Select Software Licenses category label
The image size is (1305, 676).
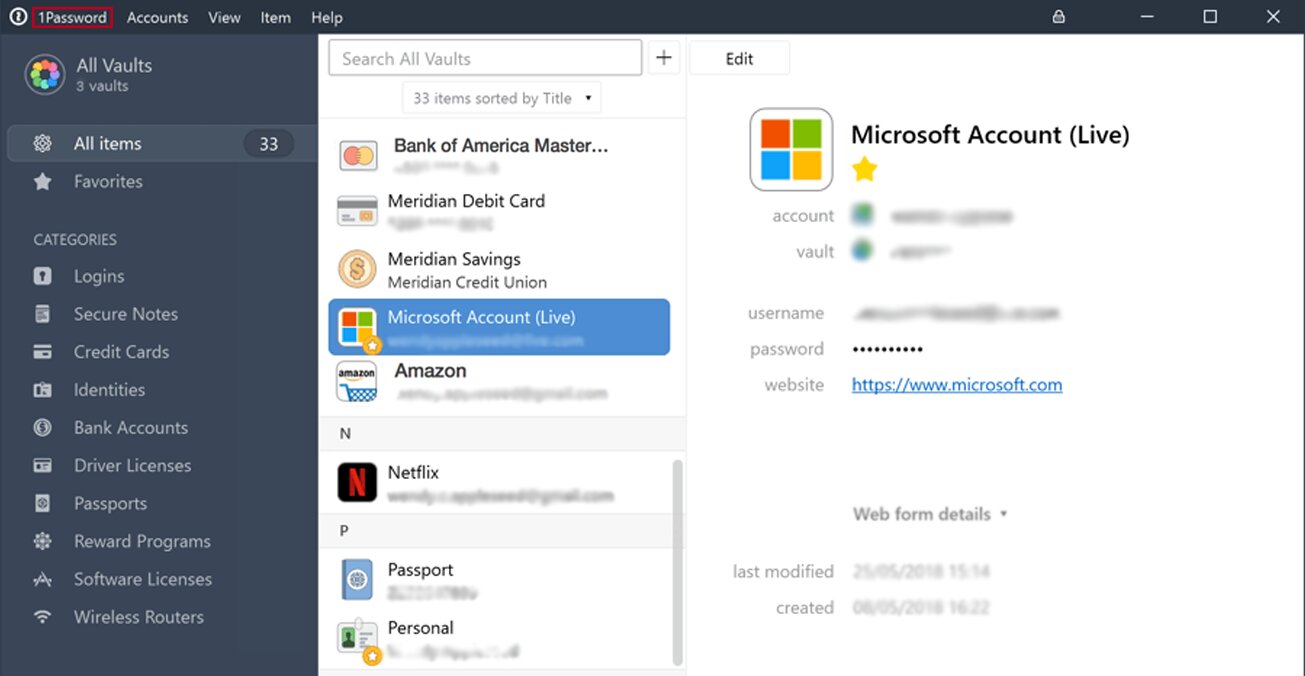[143, 580]
